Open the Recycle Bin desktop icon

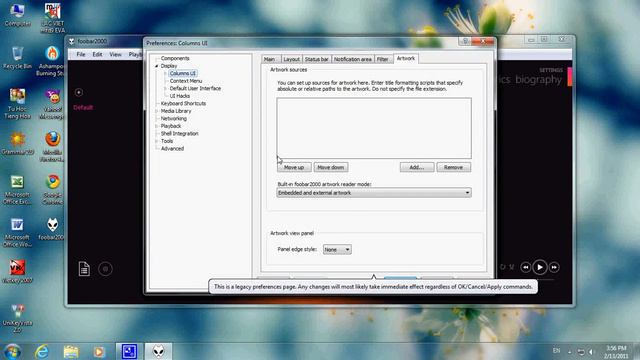[17, 58]
